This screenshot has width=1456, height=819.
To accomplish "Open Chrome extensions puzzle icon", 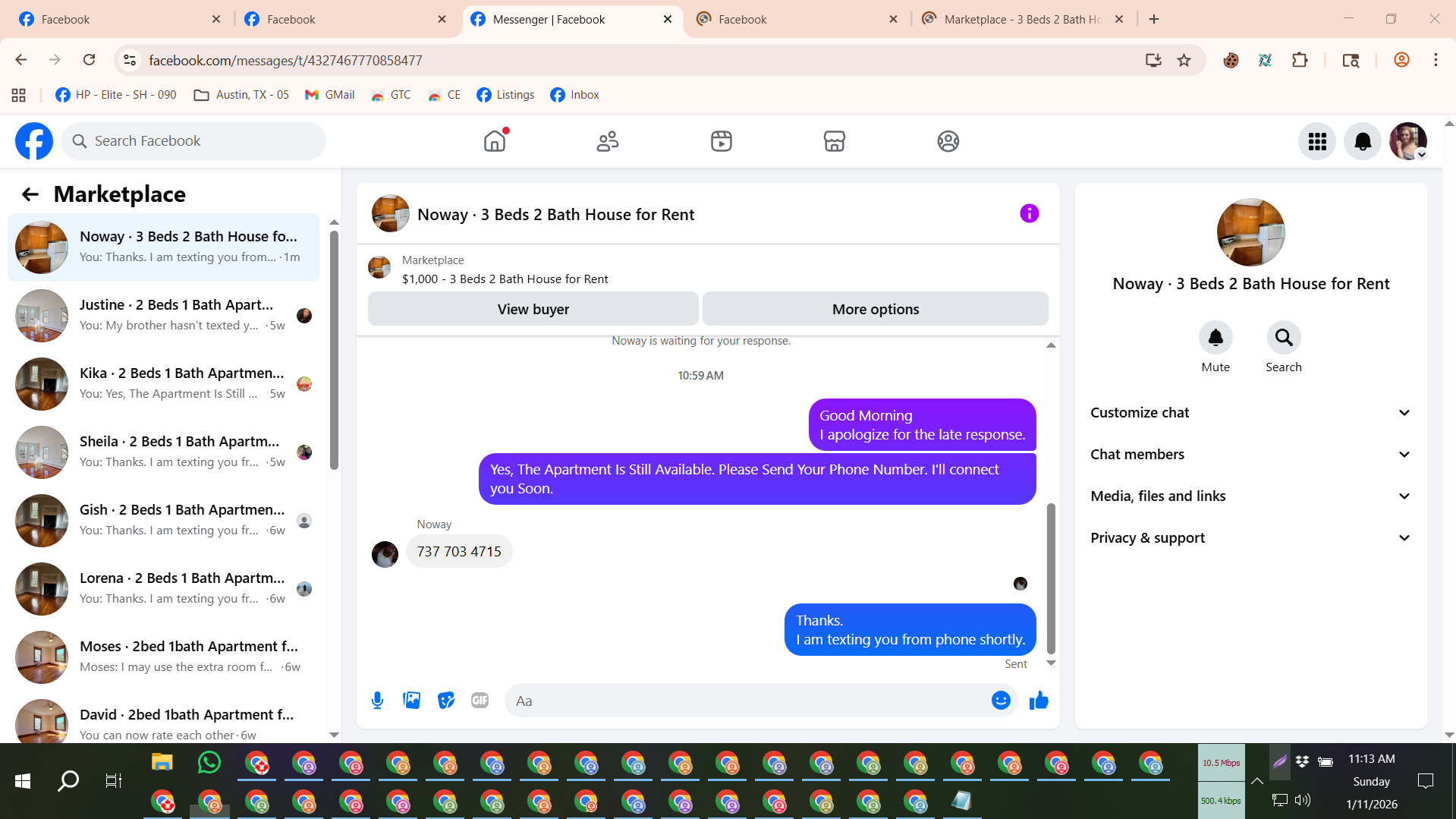I will click(1300, 60).
